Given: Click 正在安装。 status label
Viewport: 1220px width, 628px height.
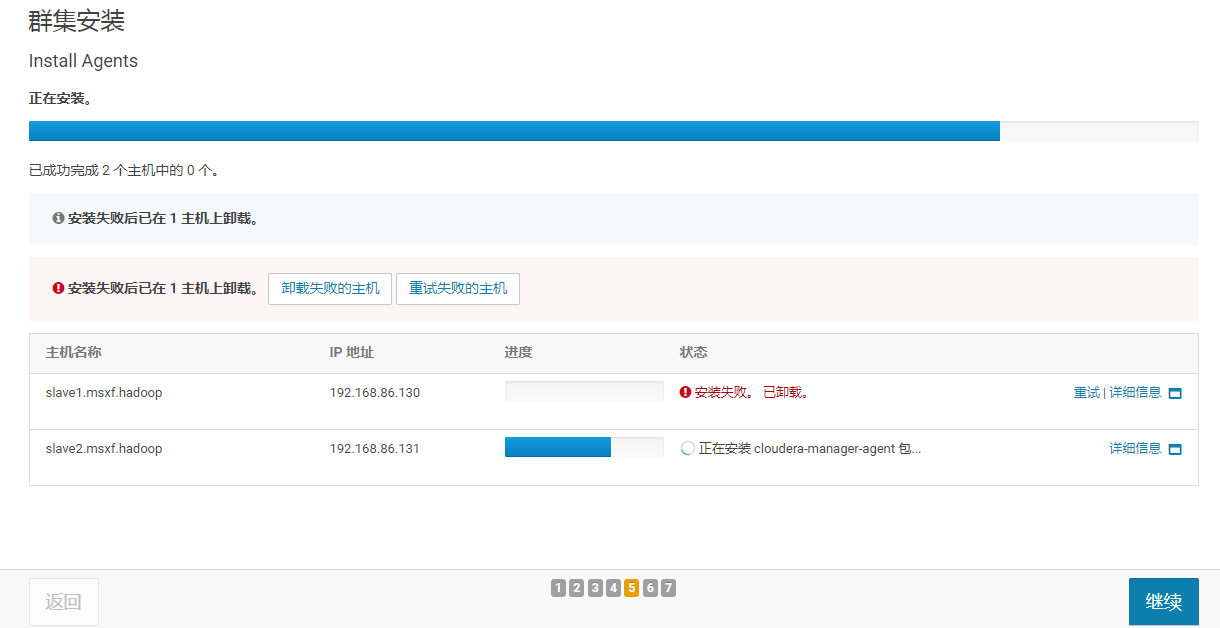Looking at the screenshot, I should 60,99.
